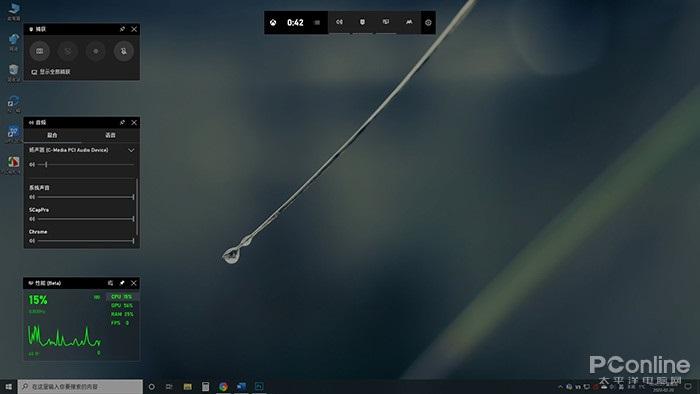Select the Recycle Bin desktop icon

14,73
